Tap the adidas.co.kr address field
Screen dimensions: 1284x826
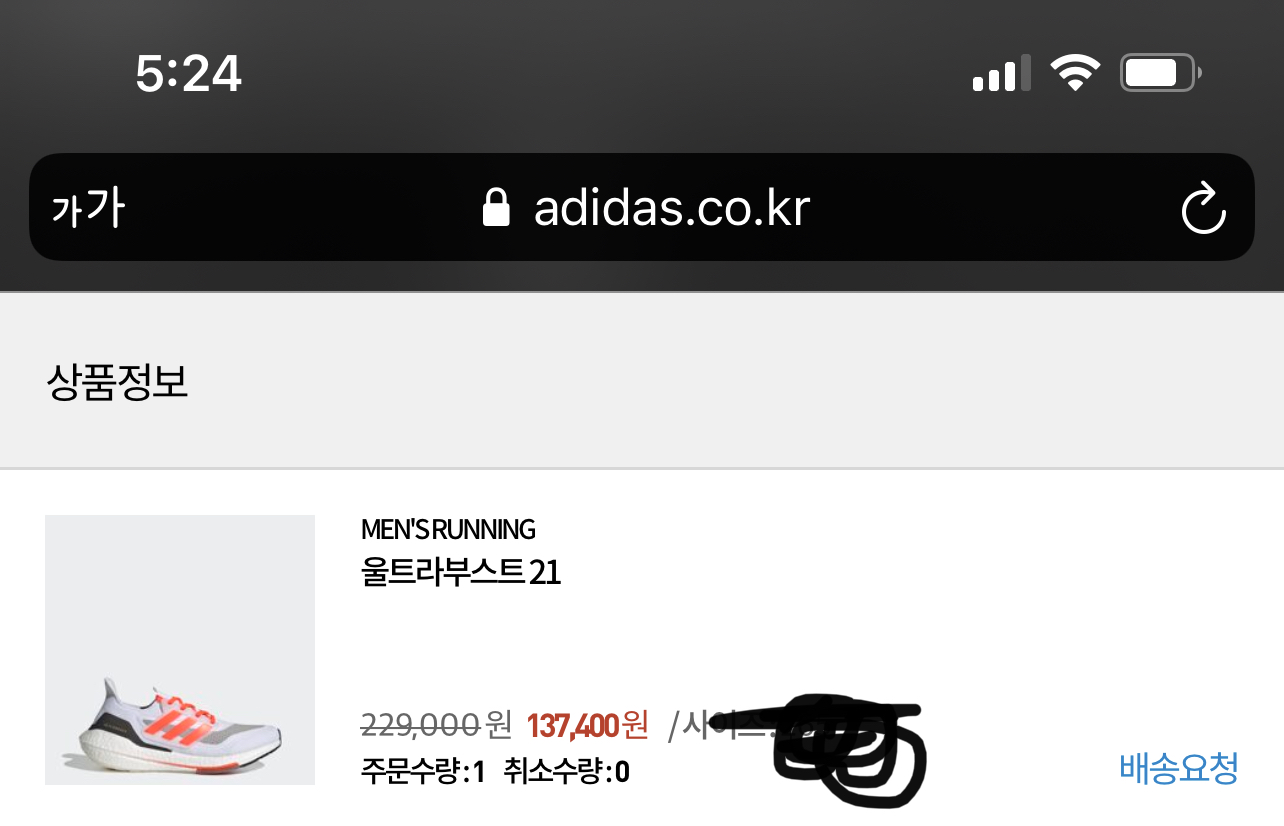pyautogui.click(x=670, y=208)
